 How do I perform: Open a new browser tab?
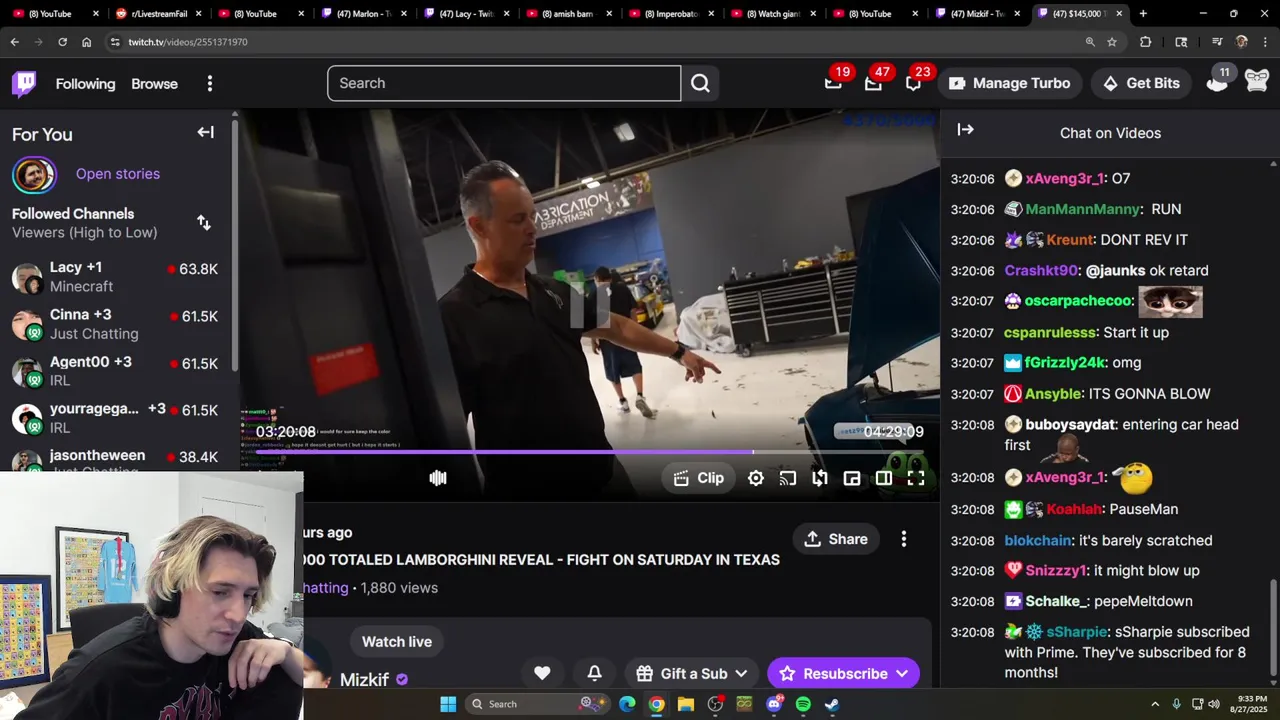pos(1143,14)
